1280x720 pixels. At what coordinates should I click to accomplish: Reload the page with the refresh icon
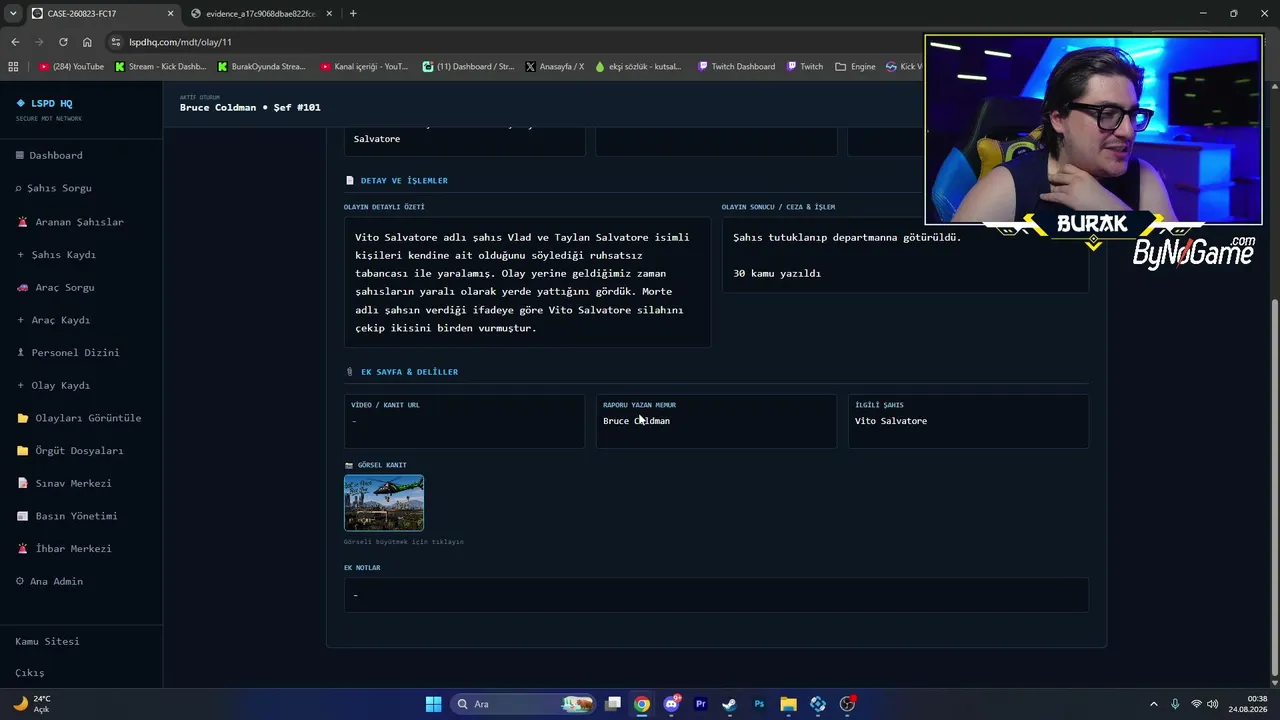pos(63,42)
